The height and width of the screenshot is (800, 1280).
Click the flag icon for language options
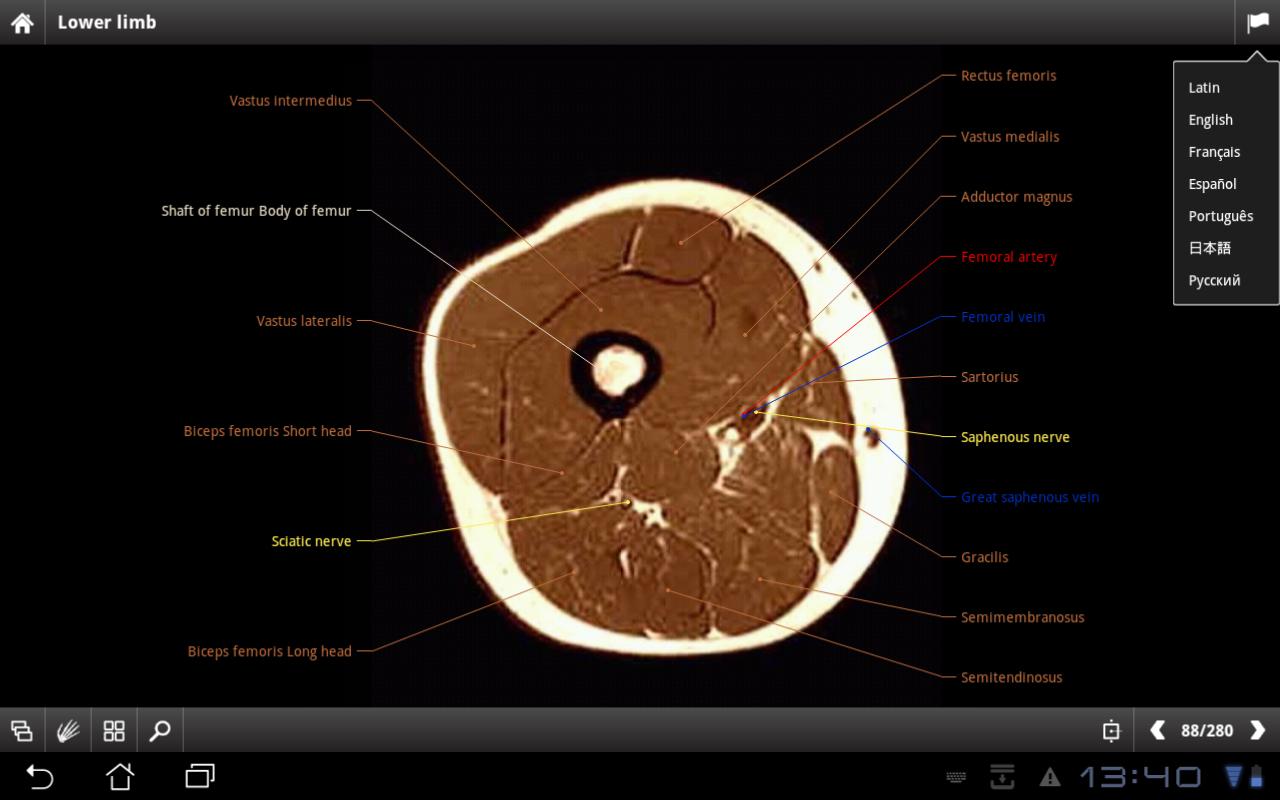1258,21
